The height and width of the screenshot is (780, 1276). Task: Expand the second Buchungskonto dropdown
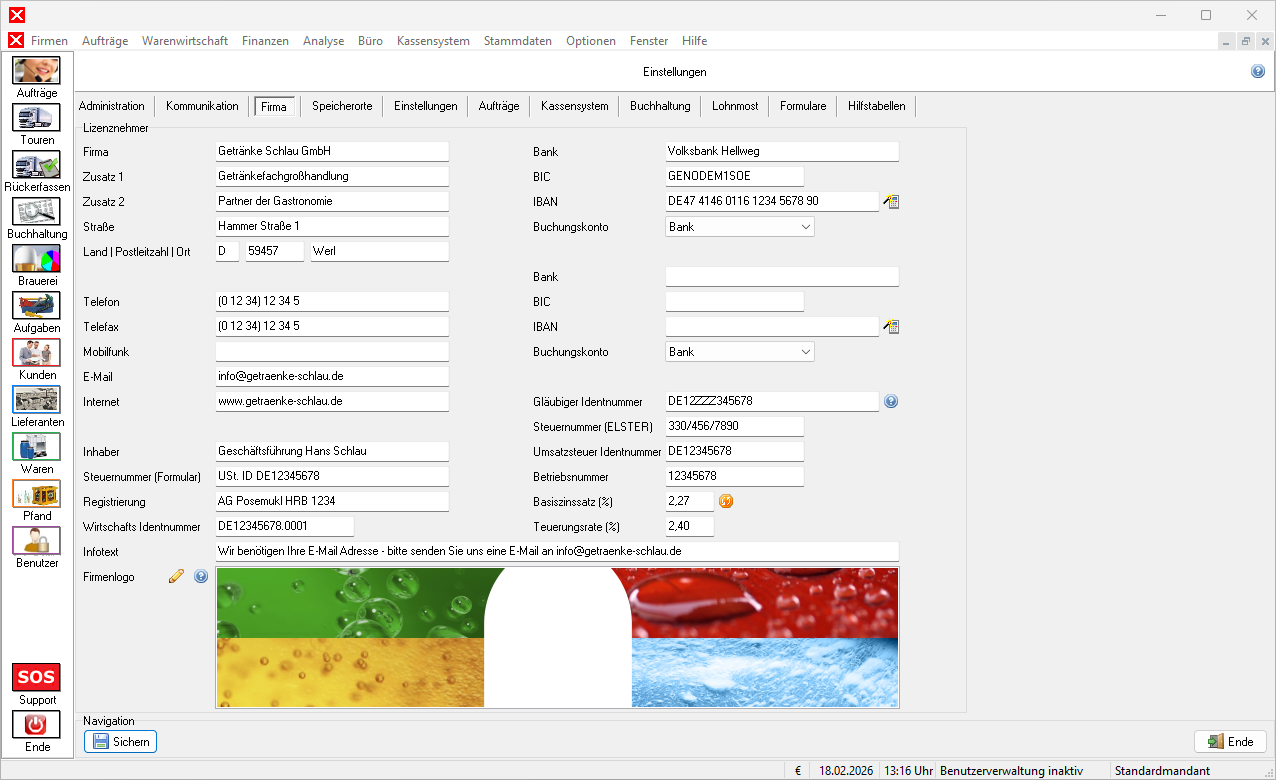click(x=806, y=352)
